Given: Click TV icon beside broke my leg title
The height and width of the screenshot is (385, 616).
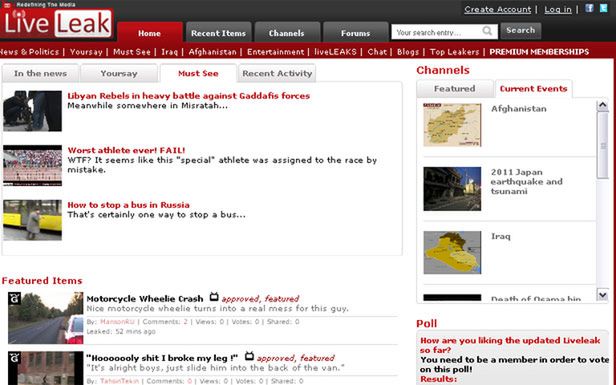Looking at the screenshot, I should [x=249, y=356].
